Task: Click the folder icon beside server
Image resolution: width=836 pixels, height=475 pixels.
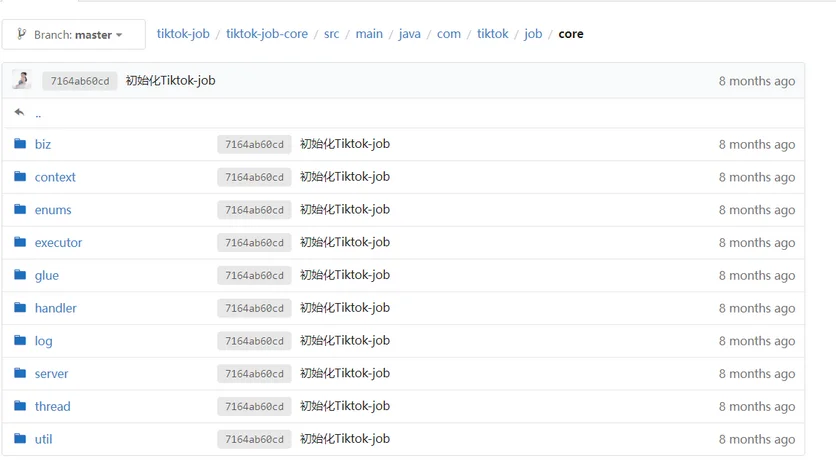Action: (x=20, y=374)
